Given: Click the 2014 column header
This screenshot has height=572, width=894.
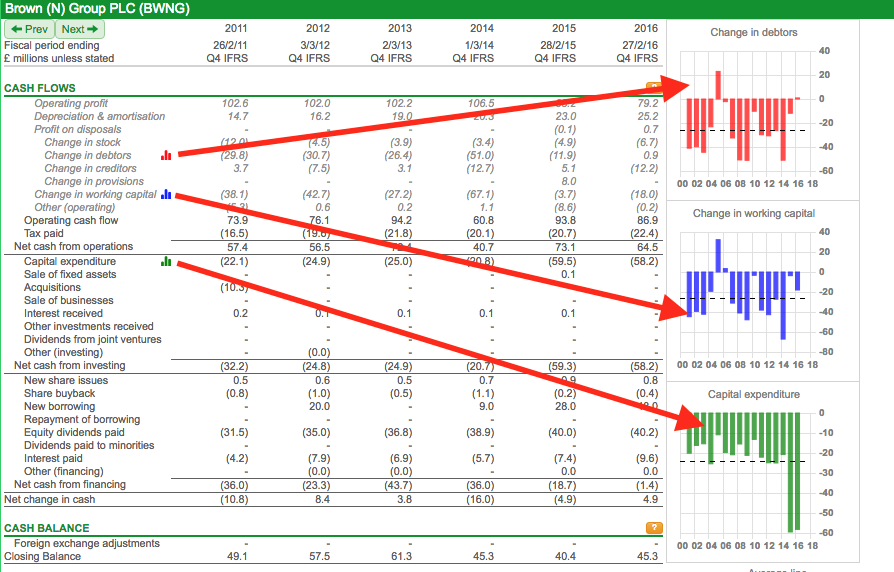Looking at the screenshot, I should 482,29.
